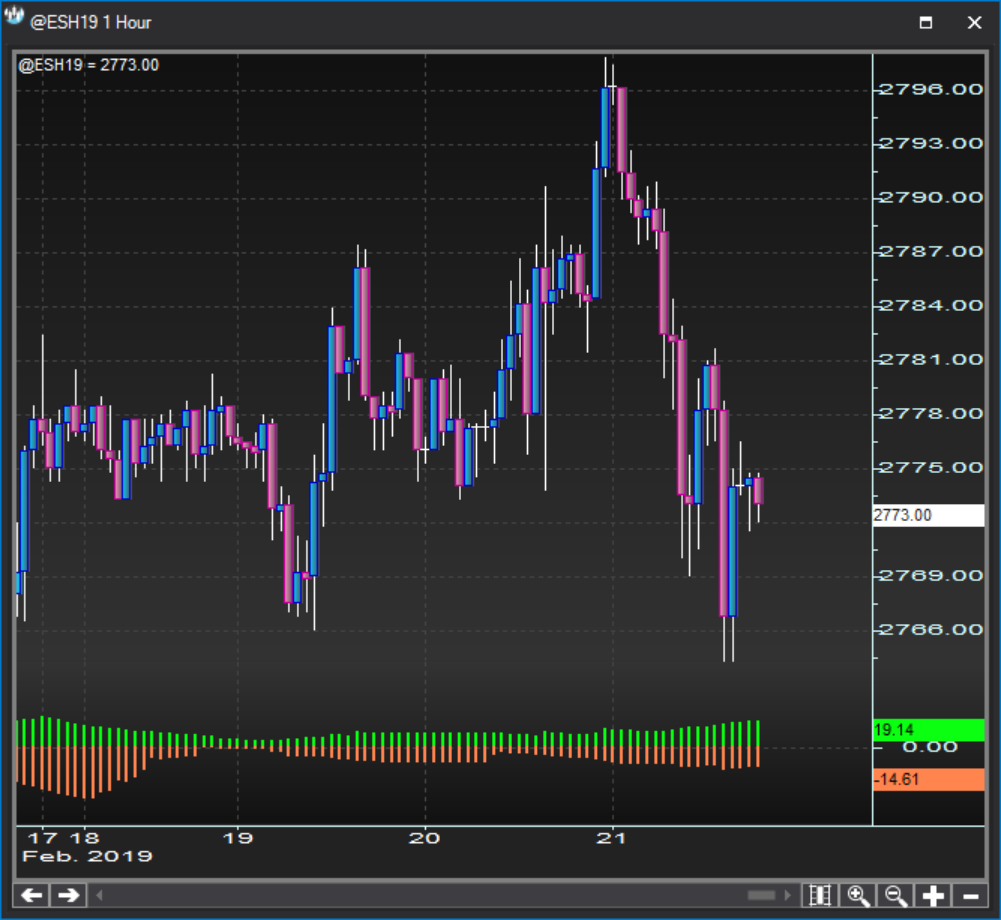1001x920 pixels.
Task: Click the bar spacing columns icon
Action: click(x=820, y=895)
